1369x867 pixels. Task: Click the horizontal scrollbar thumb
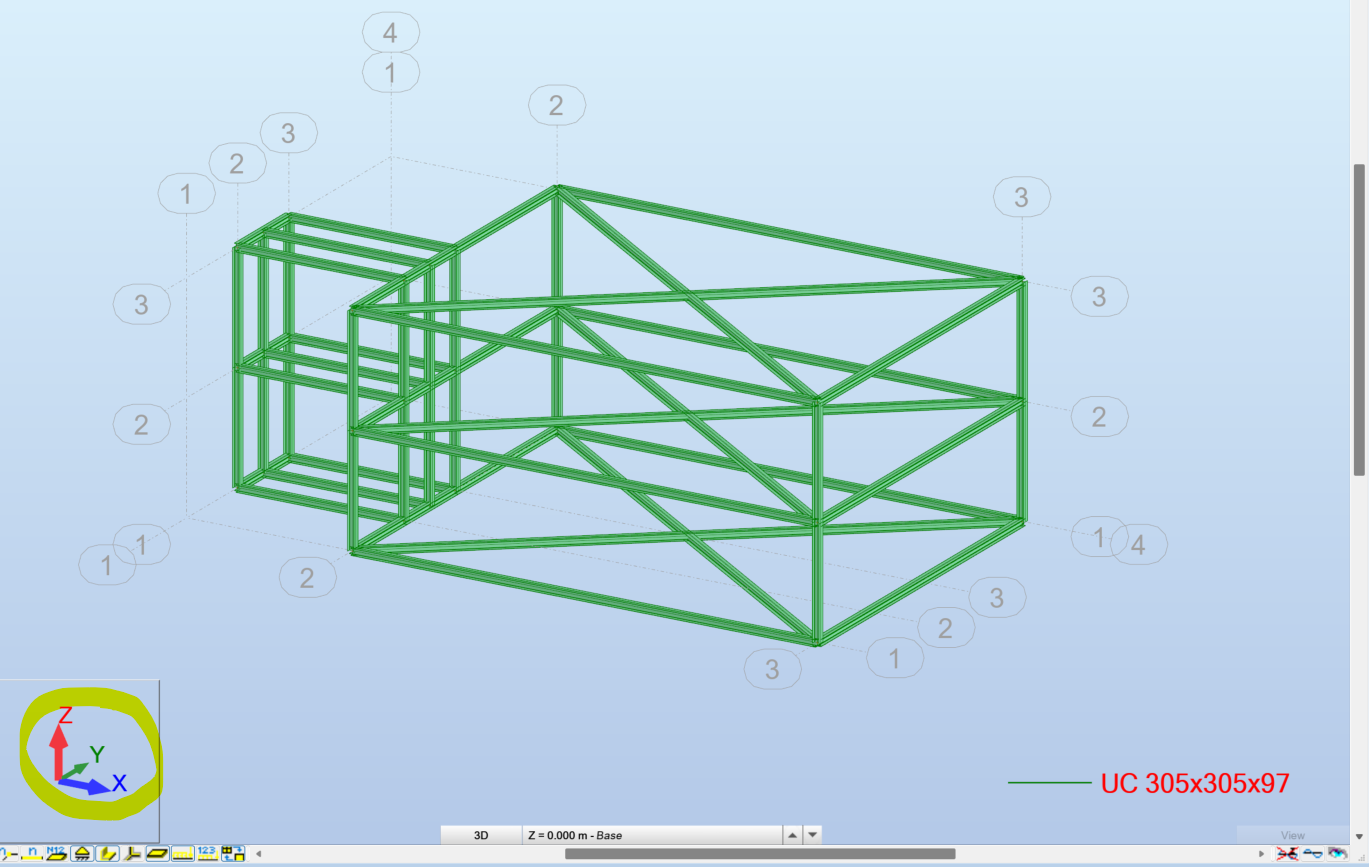coord(760,854)
